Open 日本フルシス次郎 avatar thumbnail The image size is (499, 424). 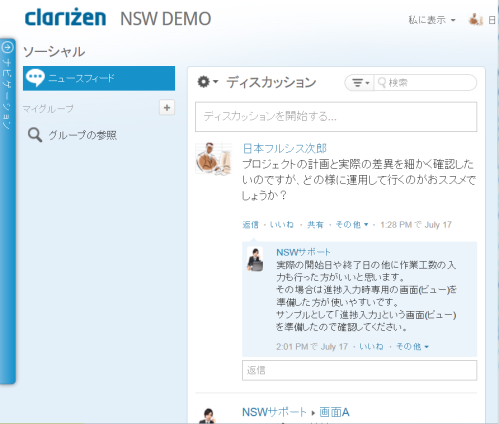click(x=214, y=159)
